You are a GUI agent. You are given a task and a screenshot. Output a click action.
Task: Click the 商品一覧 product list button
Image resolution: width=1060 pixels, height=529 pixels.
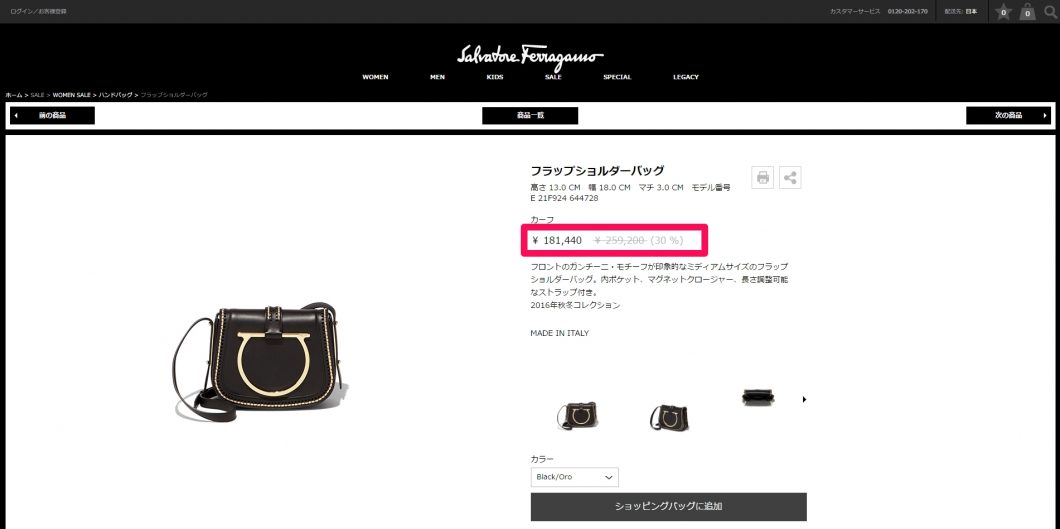pyautogui.click(x=530, y=116)
